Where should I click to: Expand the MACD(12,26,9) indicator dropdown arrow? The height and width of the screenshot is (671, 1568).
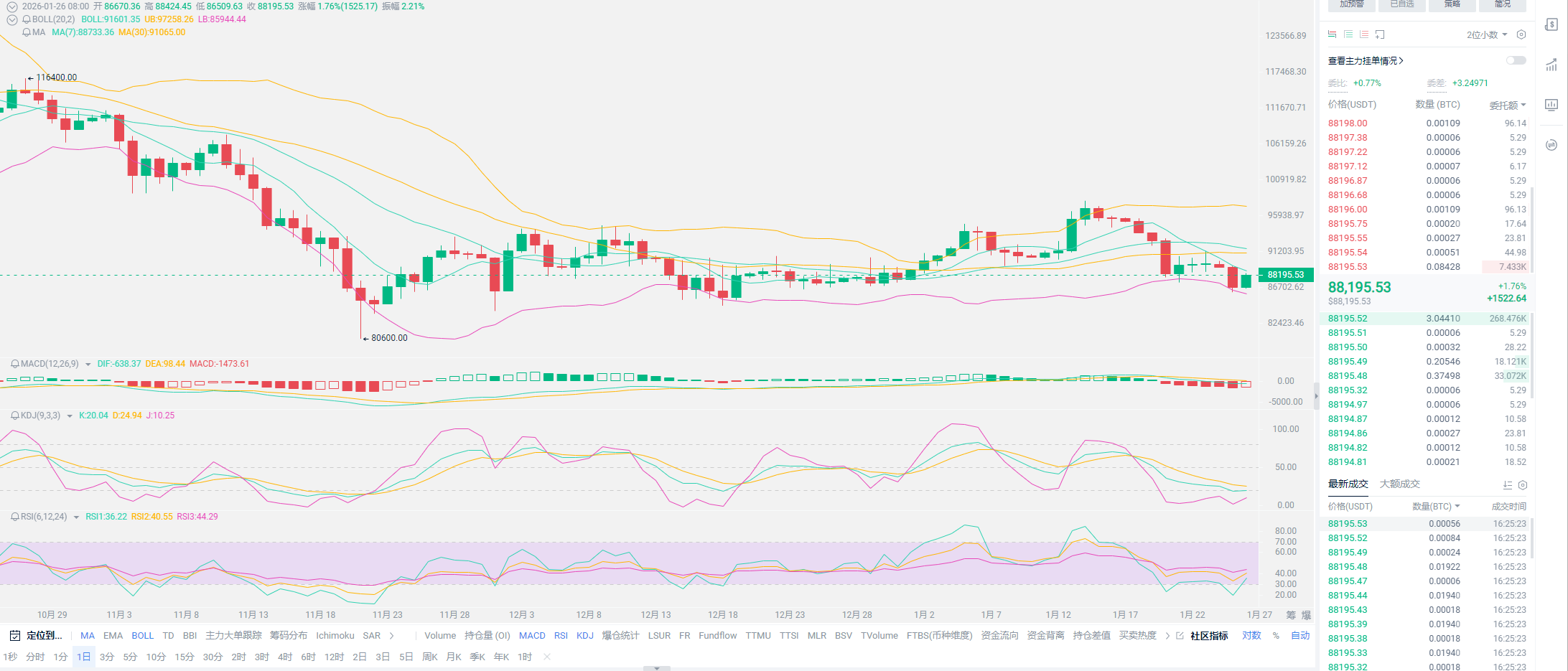88,365
